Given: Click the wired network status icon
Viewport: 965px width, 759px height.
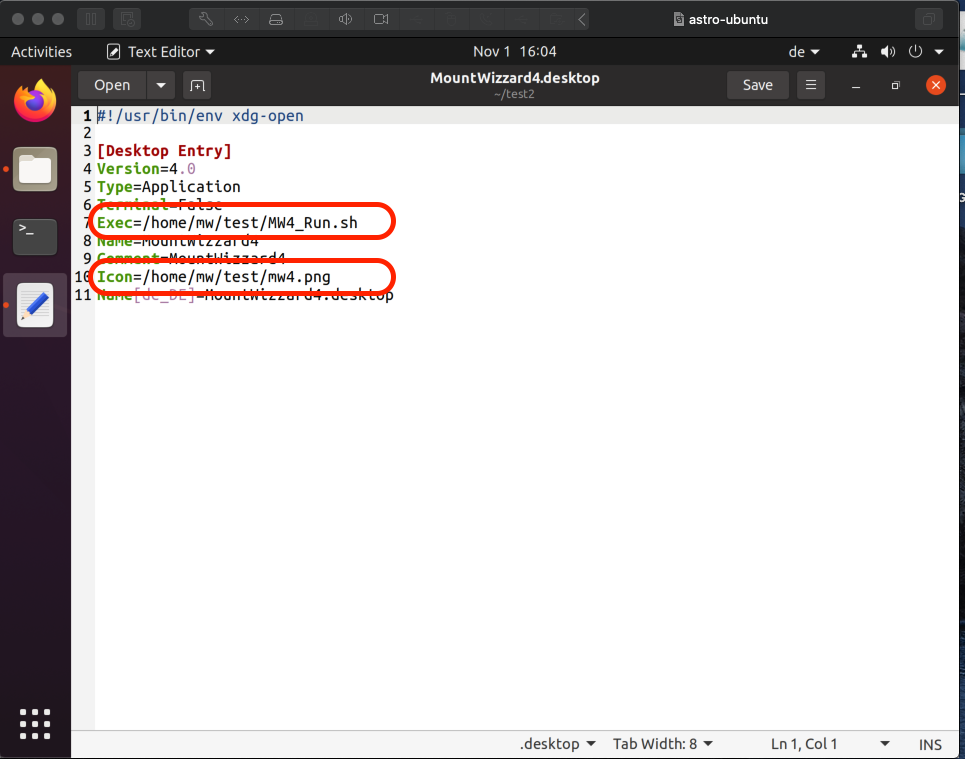Looking at the screenshot, I should point(859,52).
